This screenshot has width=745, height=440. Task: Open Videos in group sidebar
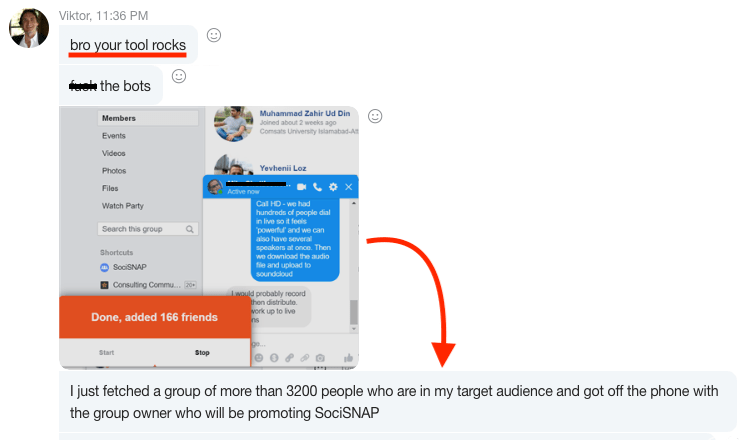pyautogui.click(x=114, y=153)
